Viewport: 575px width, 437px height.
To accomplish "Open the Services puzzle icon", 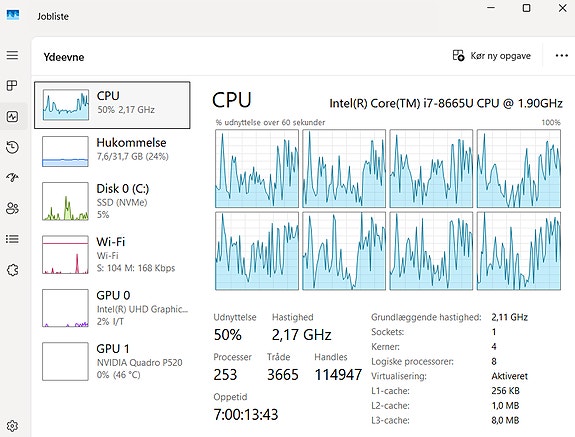I will (x=12, y=270).
